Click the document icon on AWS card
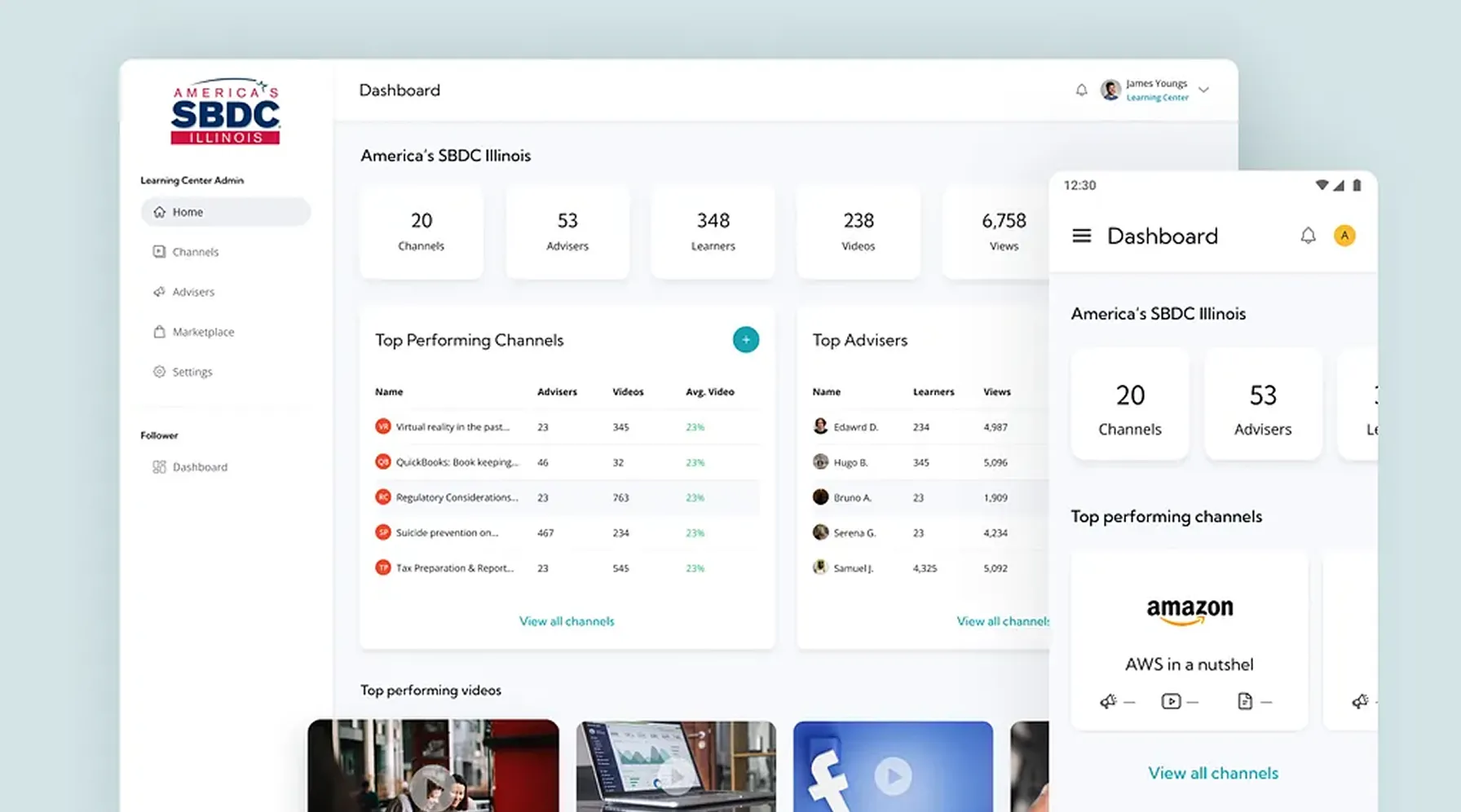The height and width of the screenshot is (812, 1461). pyautogui.click(x=1245, y=701)
